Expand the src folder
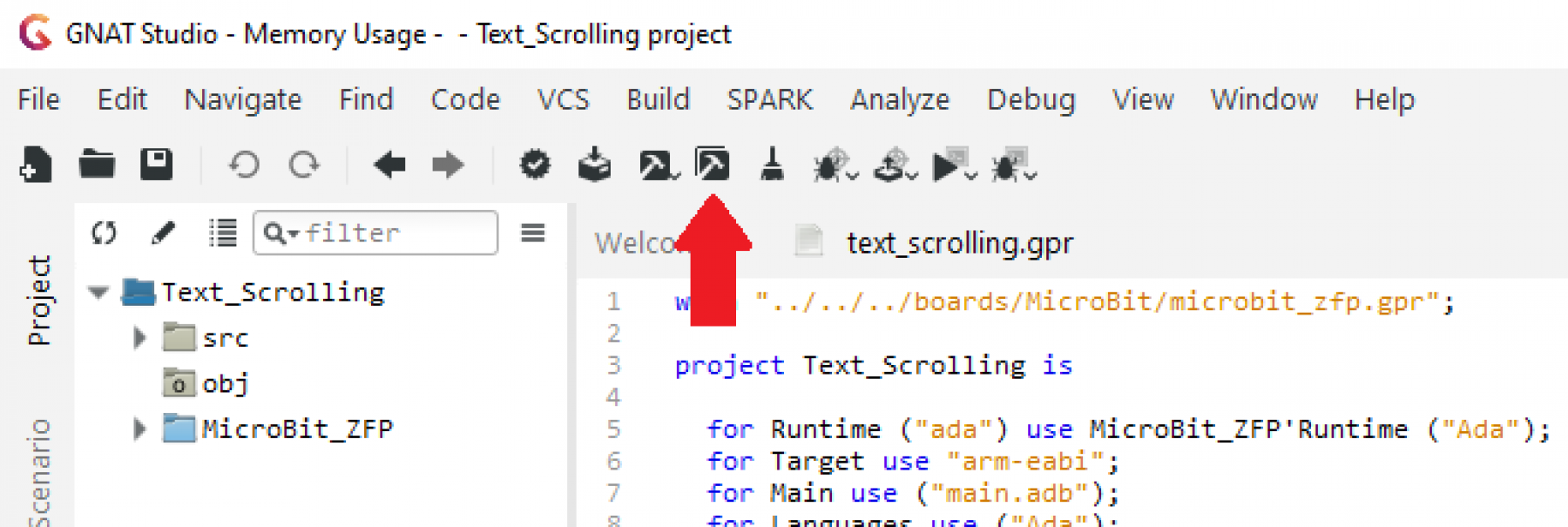 139,337
